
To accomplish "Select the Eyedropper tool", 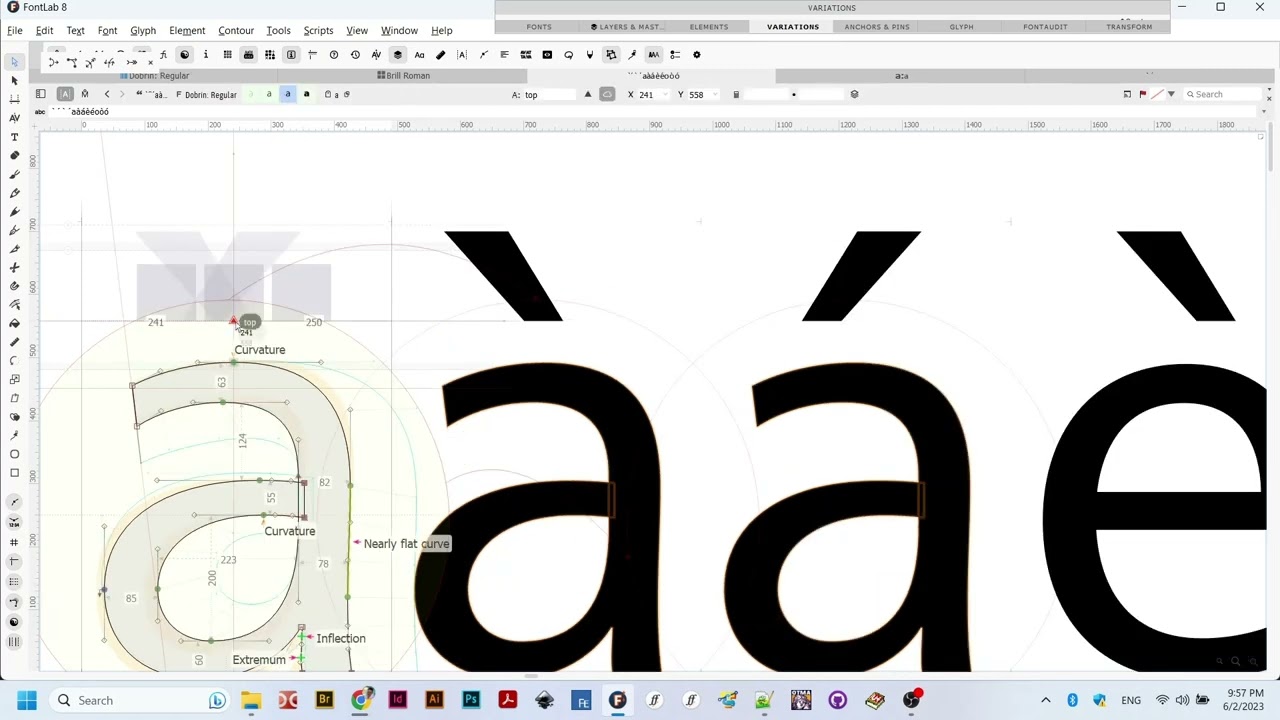I will [14, 436].
